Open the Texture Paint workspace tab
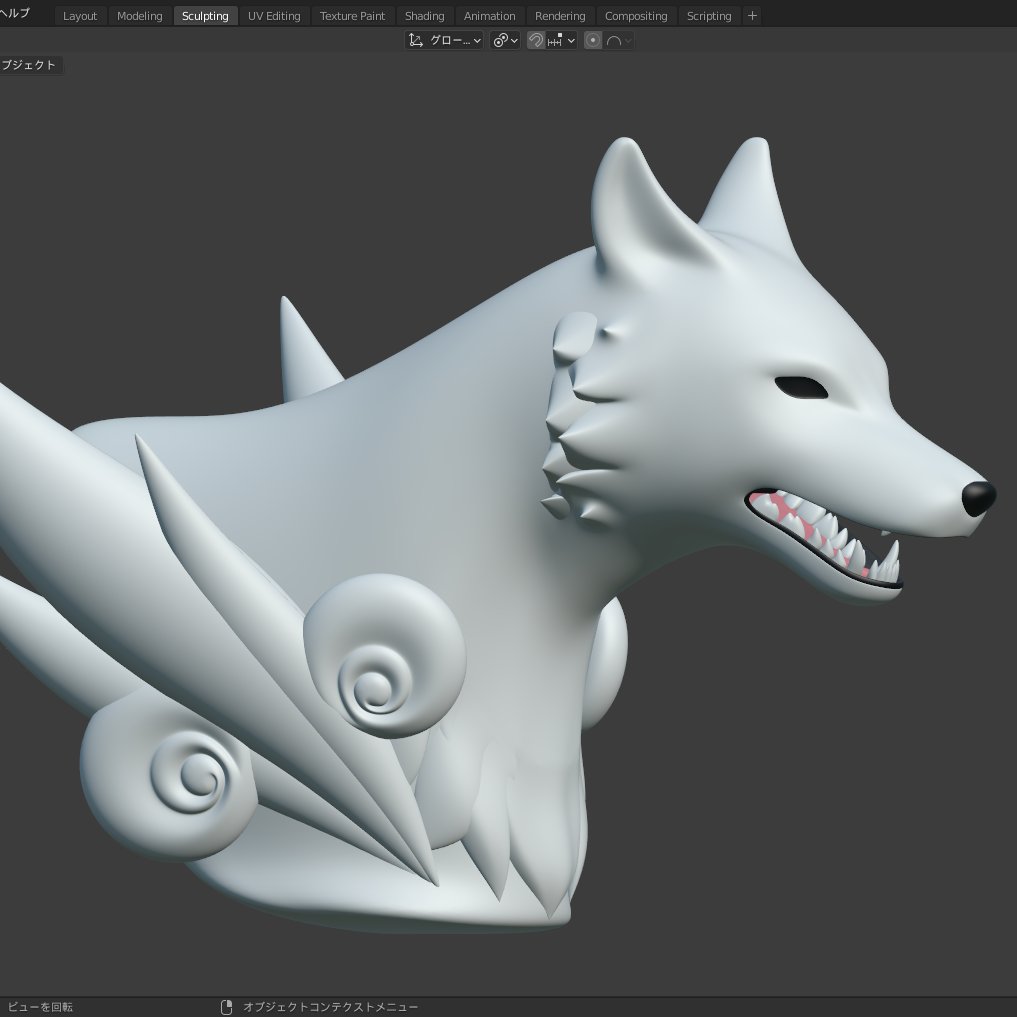1017x1017 pixels. pos(352,16)
